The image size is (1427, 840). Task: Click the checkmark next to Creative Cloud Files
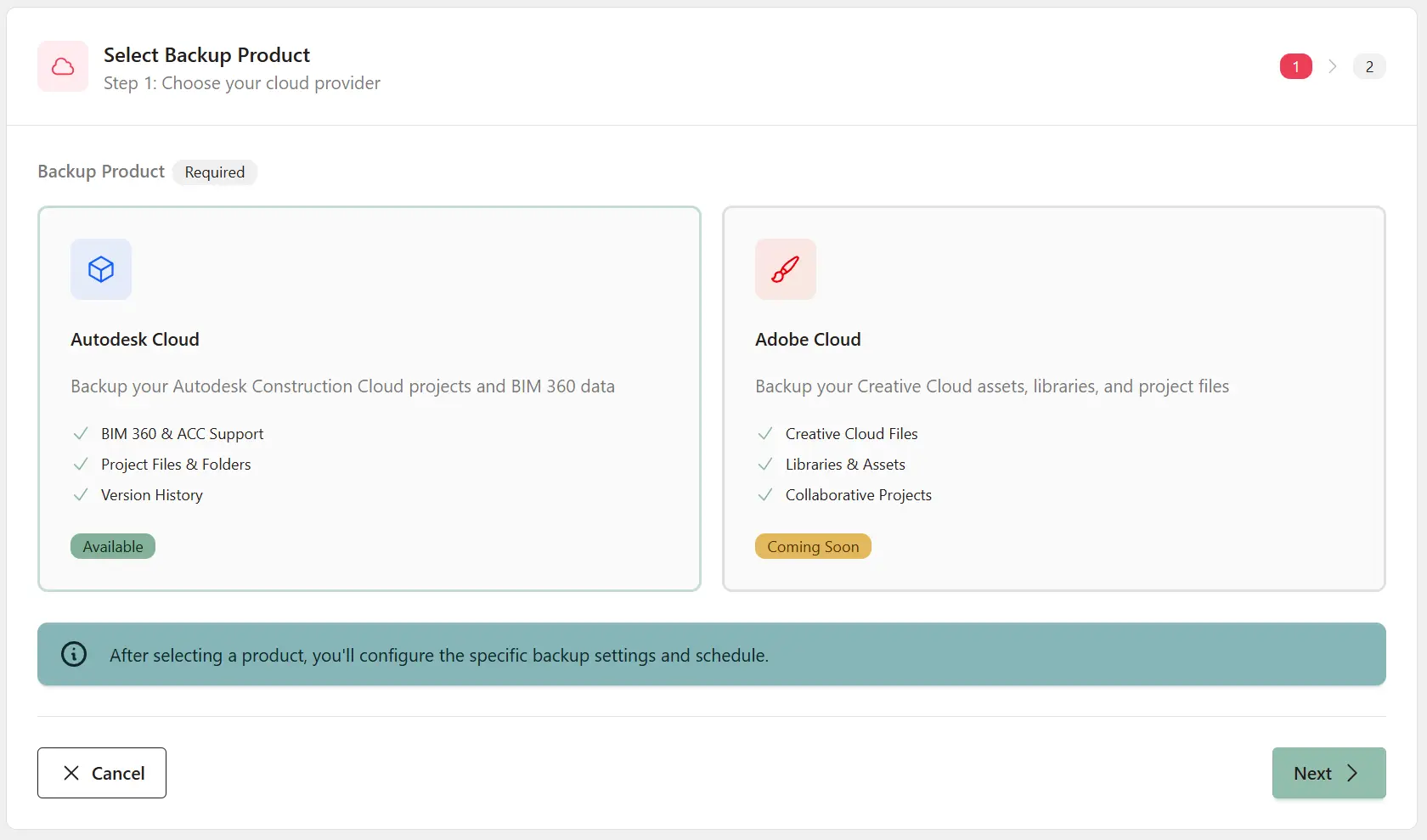(x=765, y=434)
